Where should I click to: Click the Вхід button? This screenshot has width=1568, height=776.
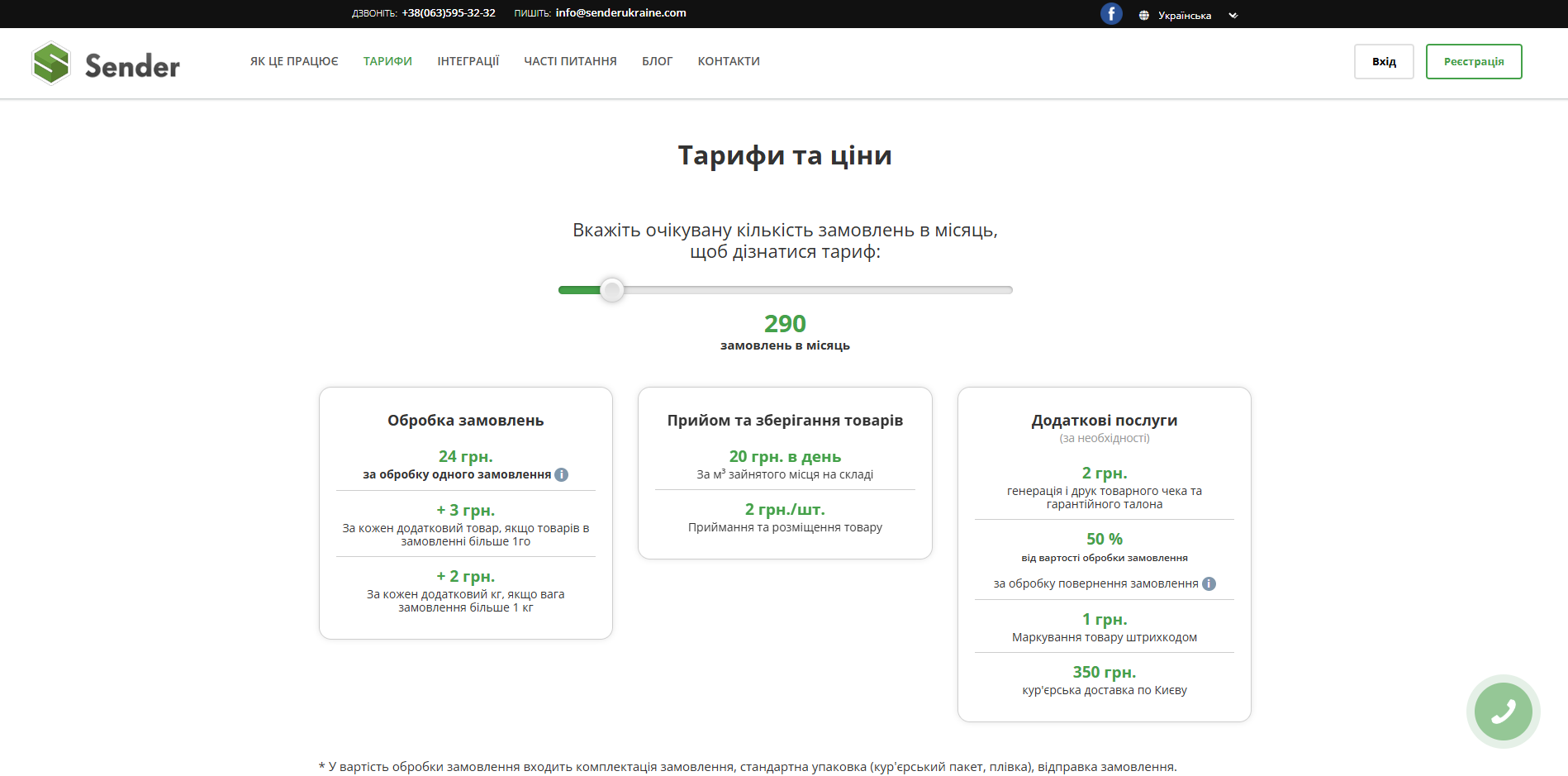click(x=1384, y=61)
